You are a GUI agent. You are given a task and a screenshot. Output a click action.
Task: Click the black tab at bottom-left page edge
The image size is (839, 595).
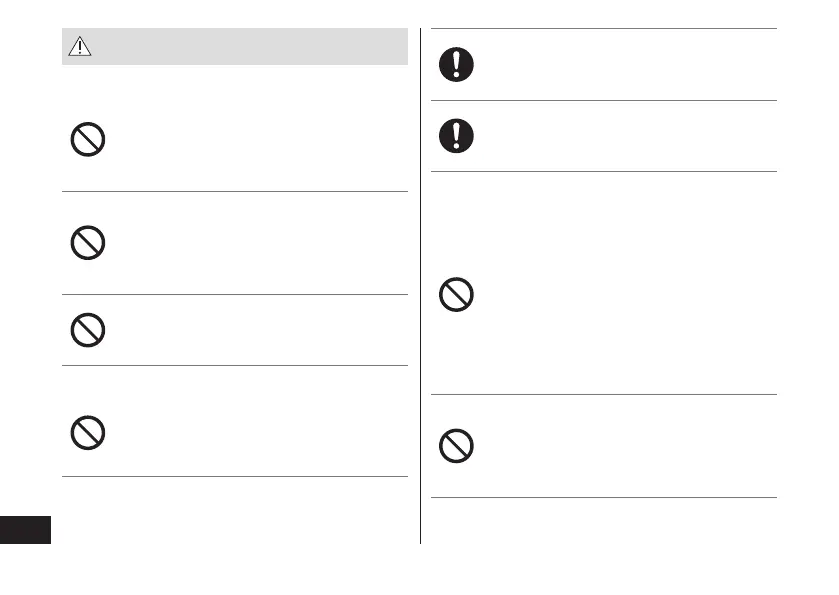click(x=25, y=530)
